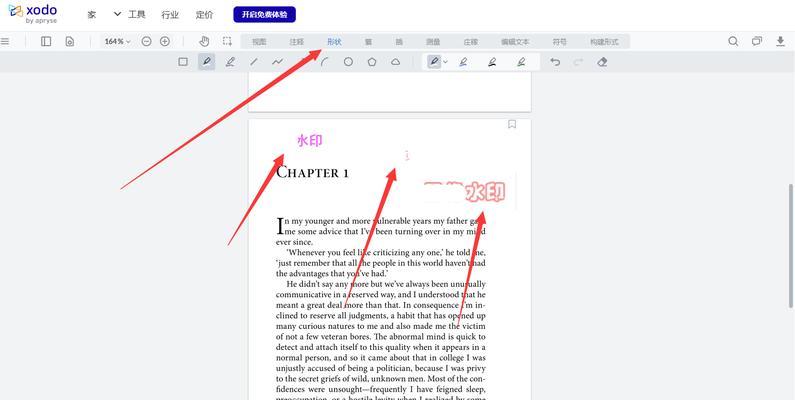Select the polyline zigzag tool

pyautogui.click(x=277, y=62)
